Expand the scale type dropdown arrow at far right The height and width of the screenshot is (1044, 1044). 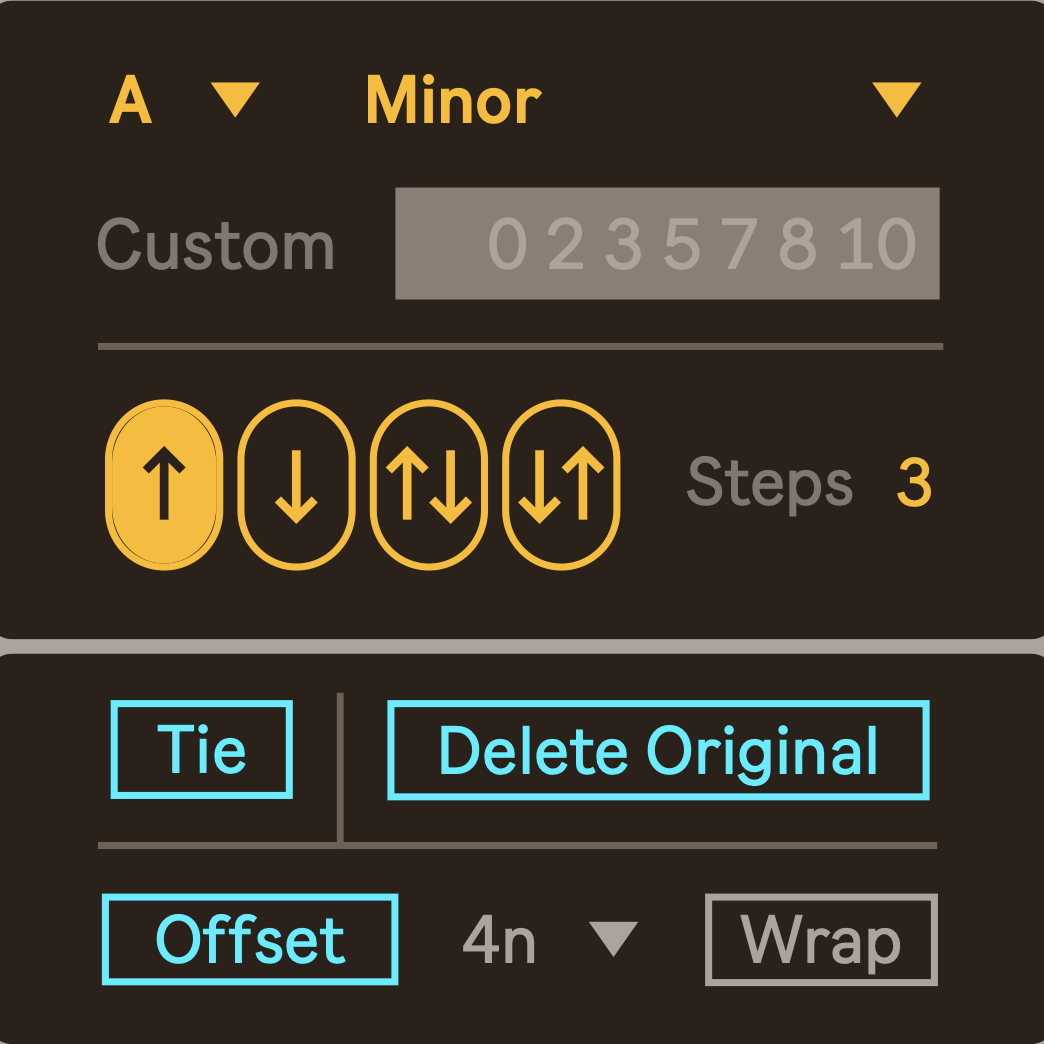pos(896,99)
